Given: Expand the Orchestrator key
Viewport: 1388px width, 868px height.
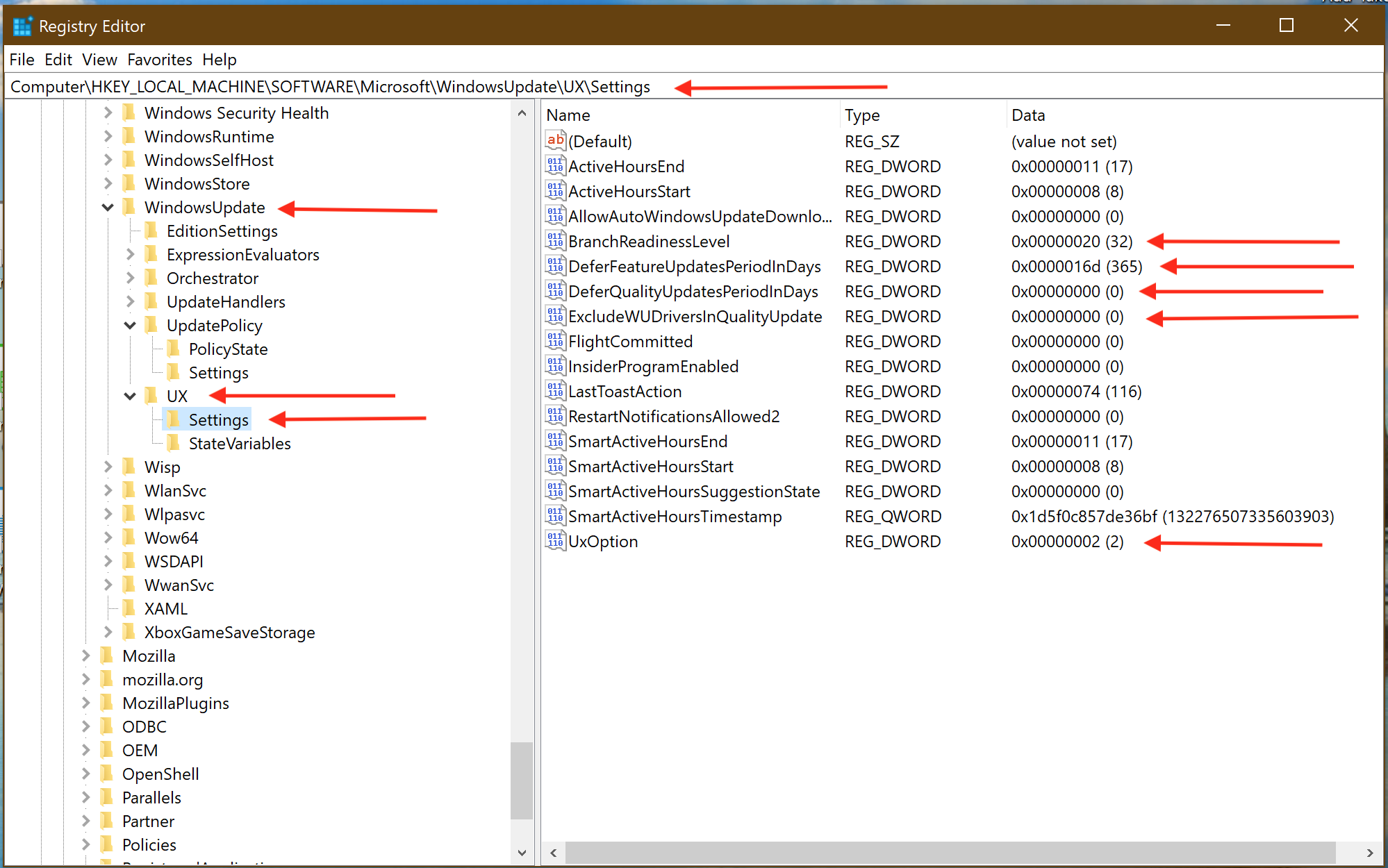Looking at the screenshot, I should pos(130,278).
